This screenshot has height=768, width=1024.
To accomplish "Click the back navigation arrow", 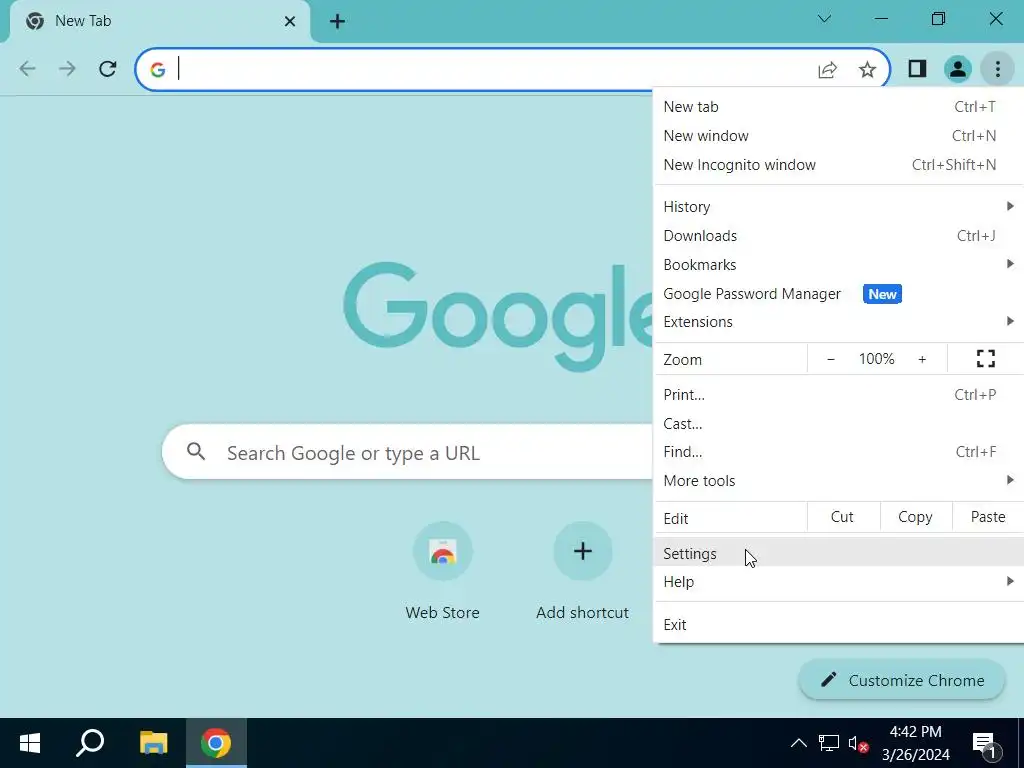I will pos(27,69).
